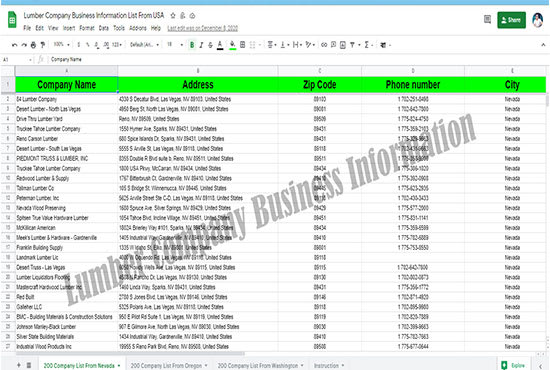Open horizontal align dropdown
The width and height of the screenshot is (550, 370).
tap(272, 45)
